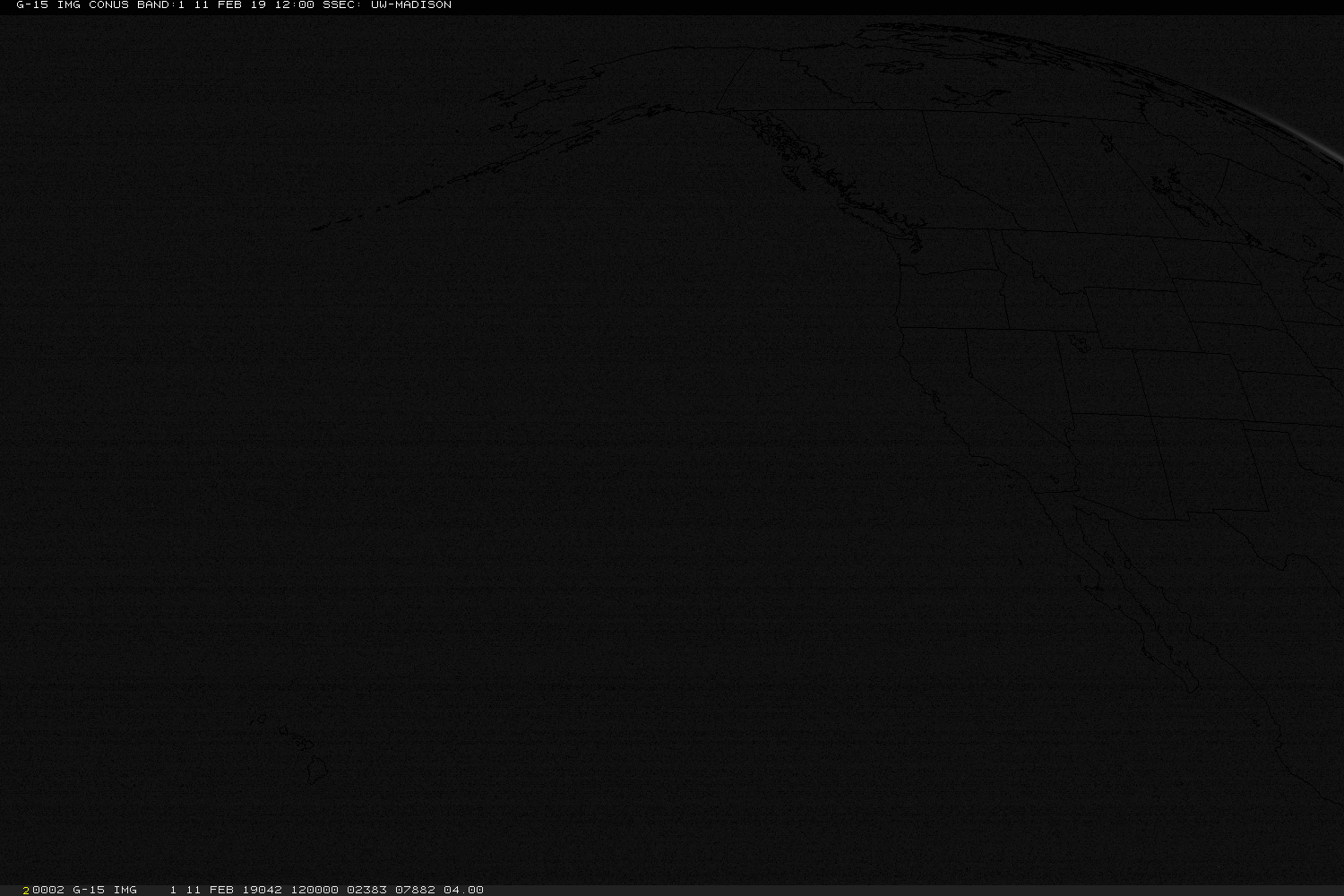The image size is (1344, 896).
Task: Click the Kauai island outline in Hawaii
Action: tap(258, 719)
